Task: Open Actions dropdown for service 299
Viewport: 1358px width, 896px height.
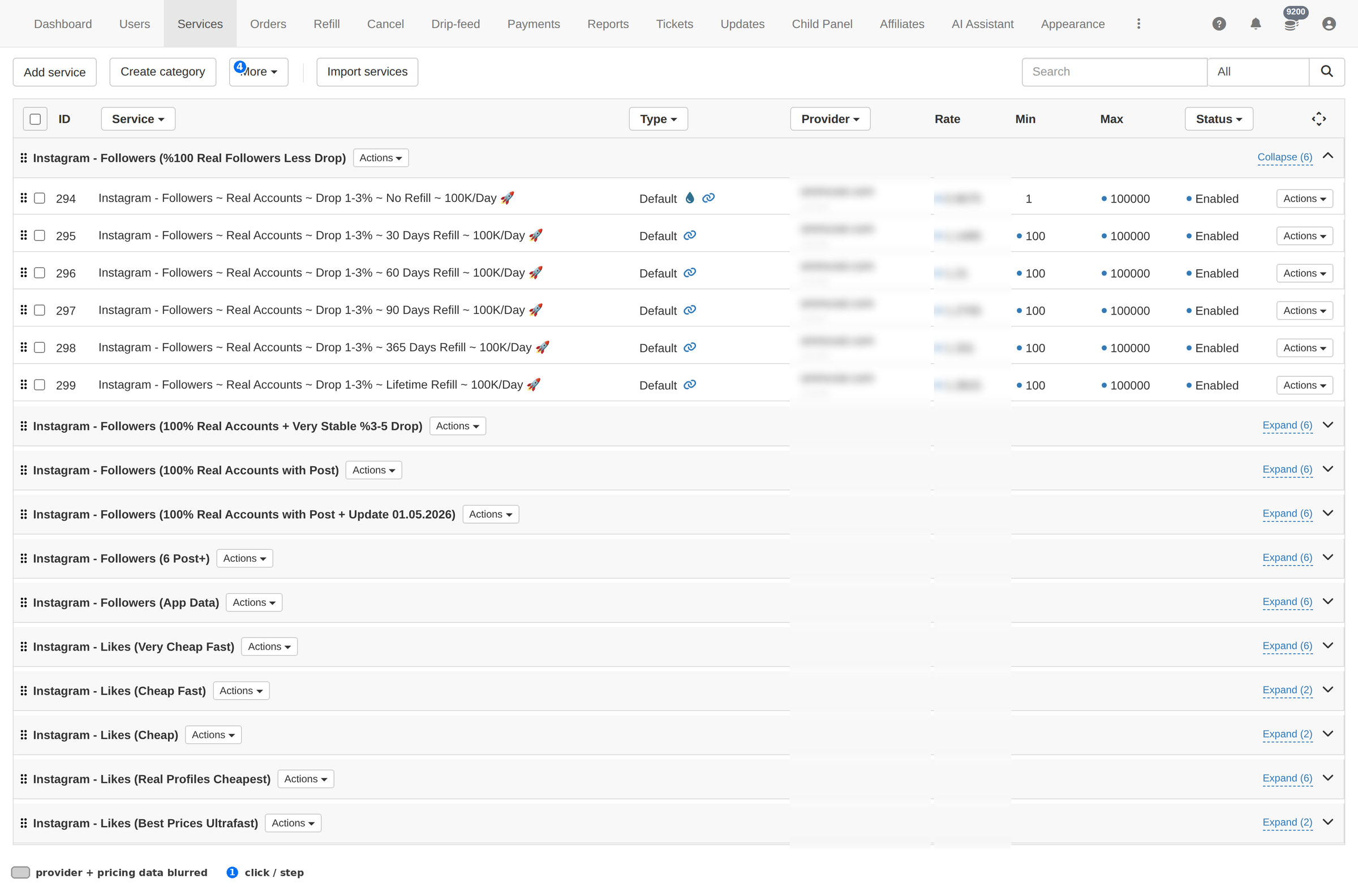Action: (x=1304, y=385)
